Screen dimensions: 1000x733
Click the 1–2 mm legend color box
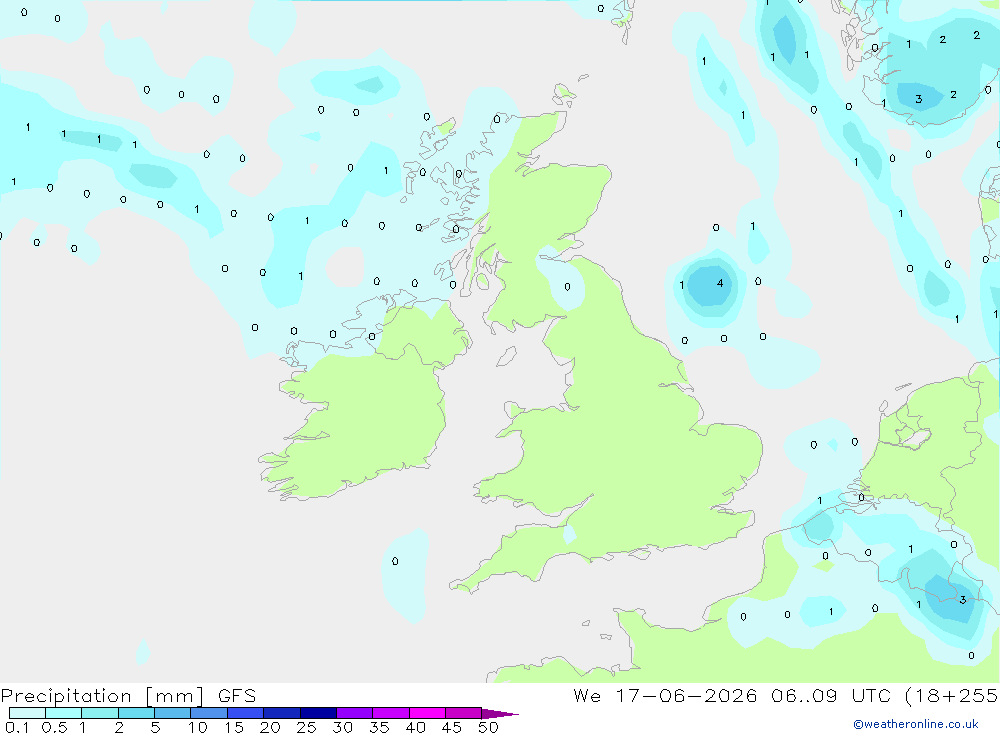(x=100, y=713)
